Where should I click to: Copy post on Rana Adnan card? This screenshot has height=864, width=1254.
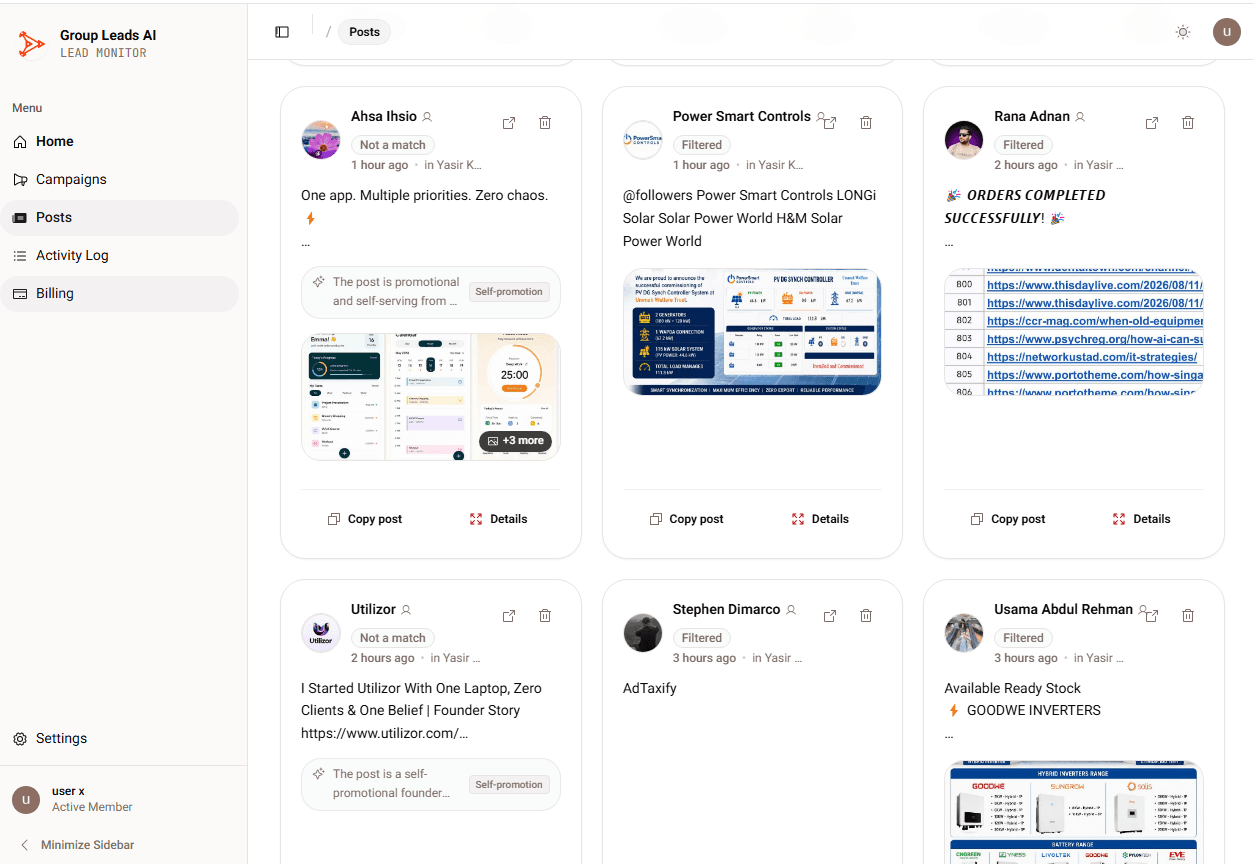(1008, 519)
